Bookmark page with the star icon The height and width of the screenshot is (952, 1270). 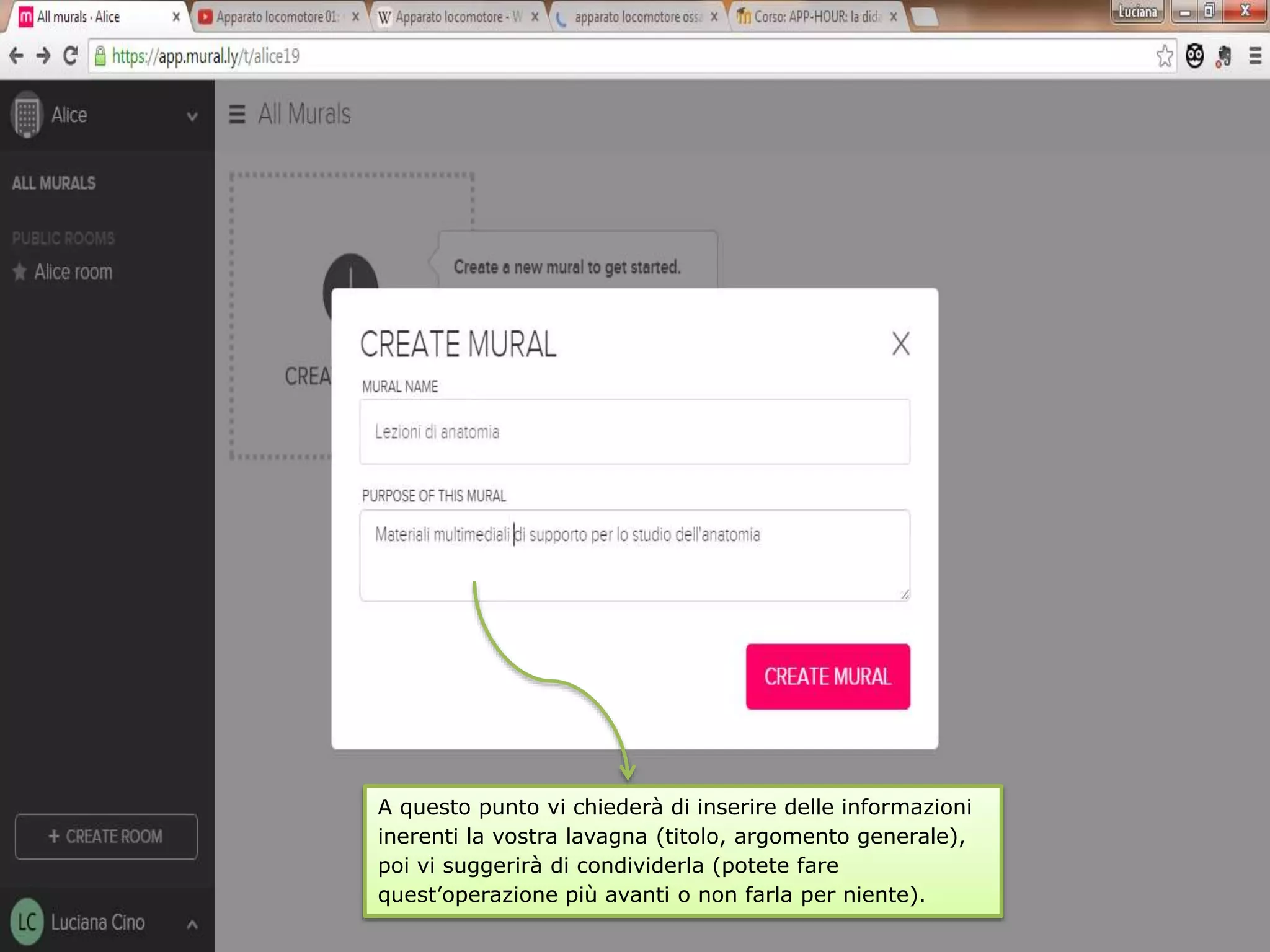(1164, 56)
